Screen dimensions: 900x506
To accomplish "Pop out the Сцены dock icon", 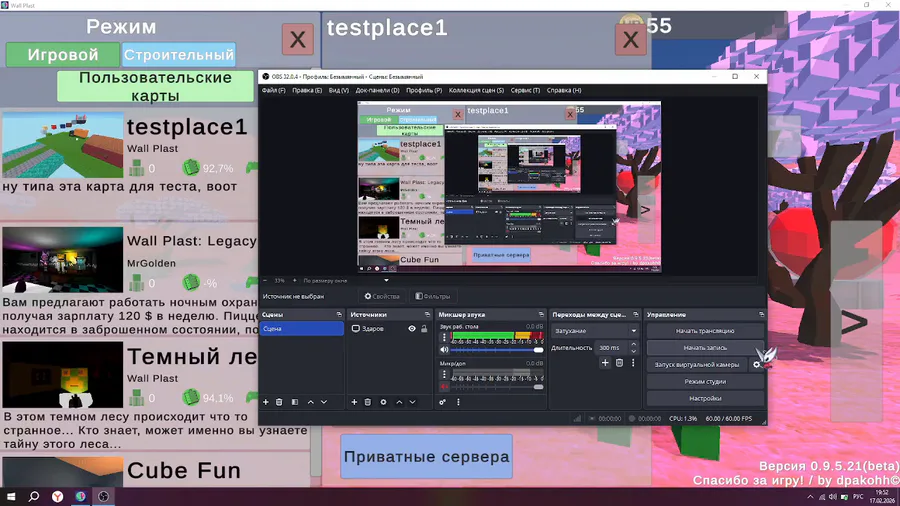I will [x=339, y=314].
